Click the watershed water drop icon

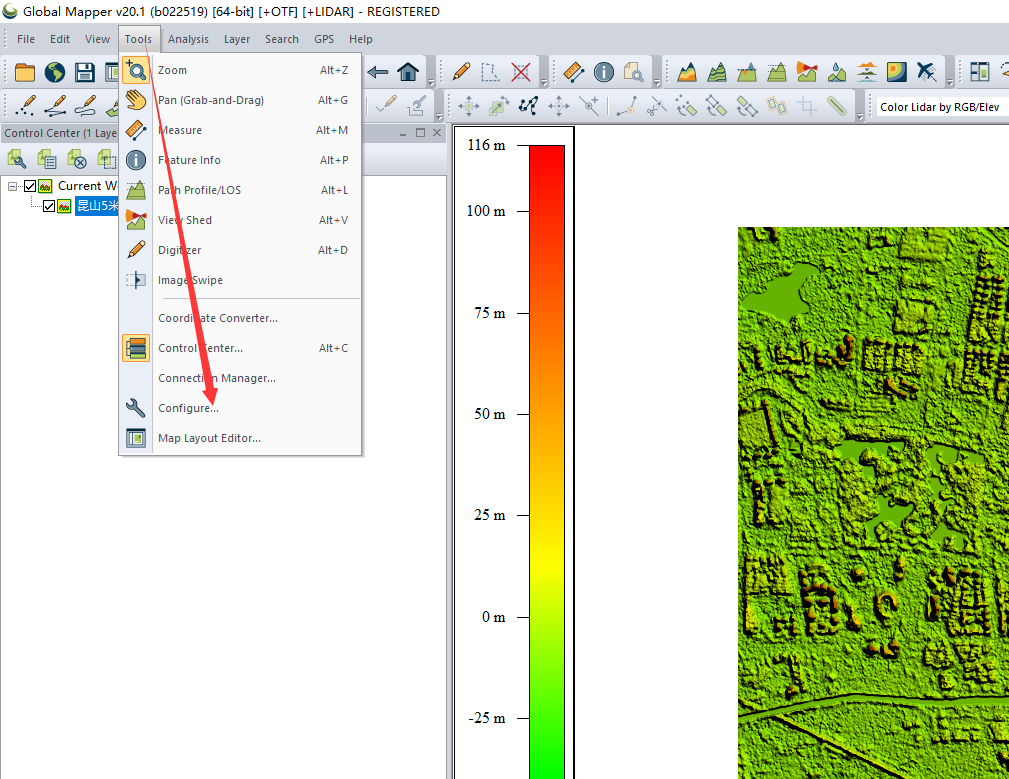coord(837,72)
